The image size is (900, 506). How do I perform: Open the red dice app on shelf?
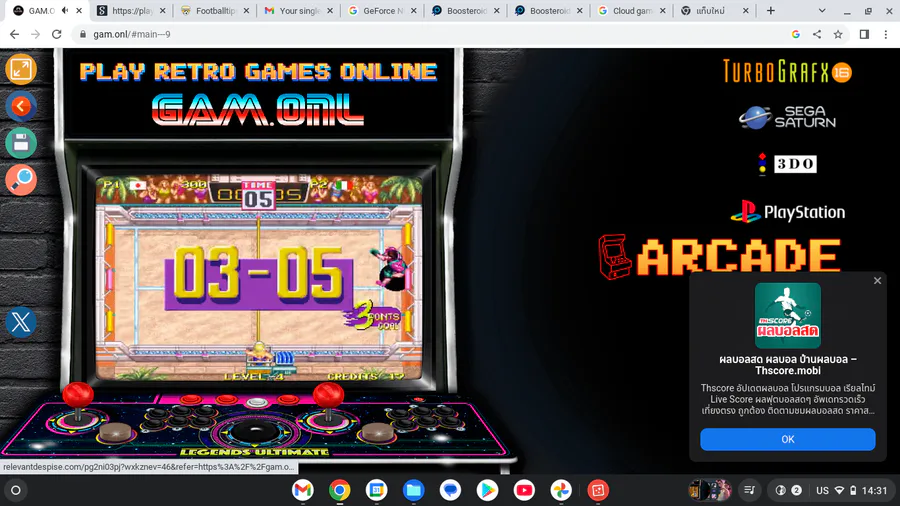coord(598,491)
